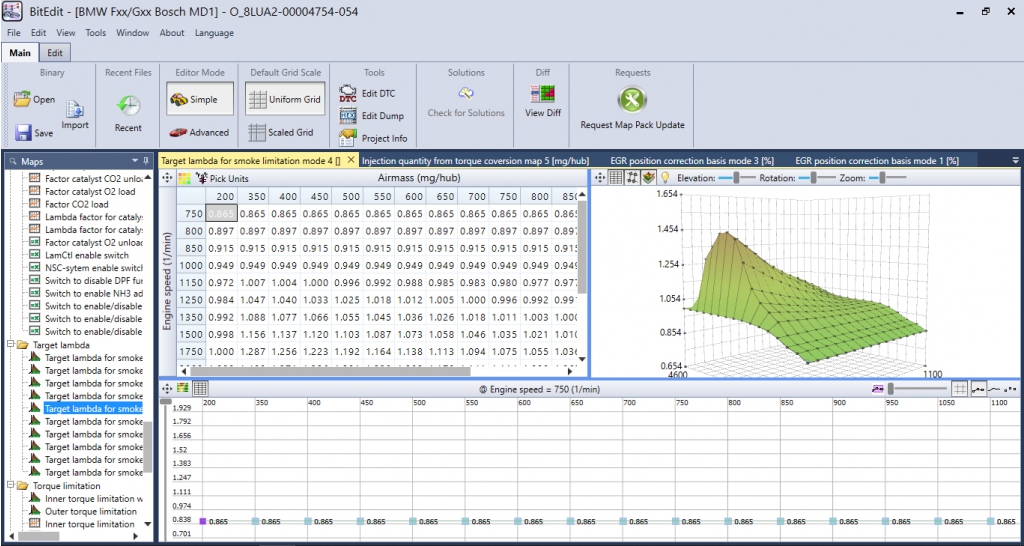Open the Tools menu
Screen dimensions: 1024x546
point(95,33)
